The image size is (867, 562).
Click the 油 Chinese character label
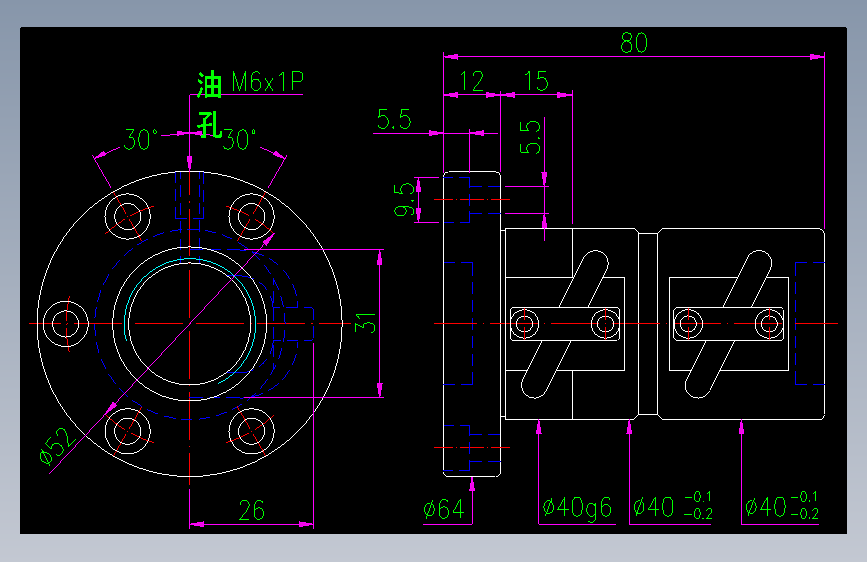point(210,85)
